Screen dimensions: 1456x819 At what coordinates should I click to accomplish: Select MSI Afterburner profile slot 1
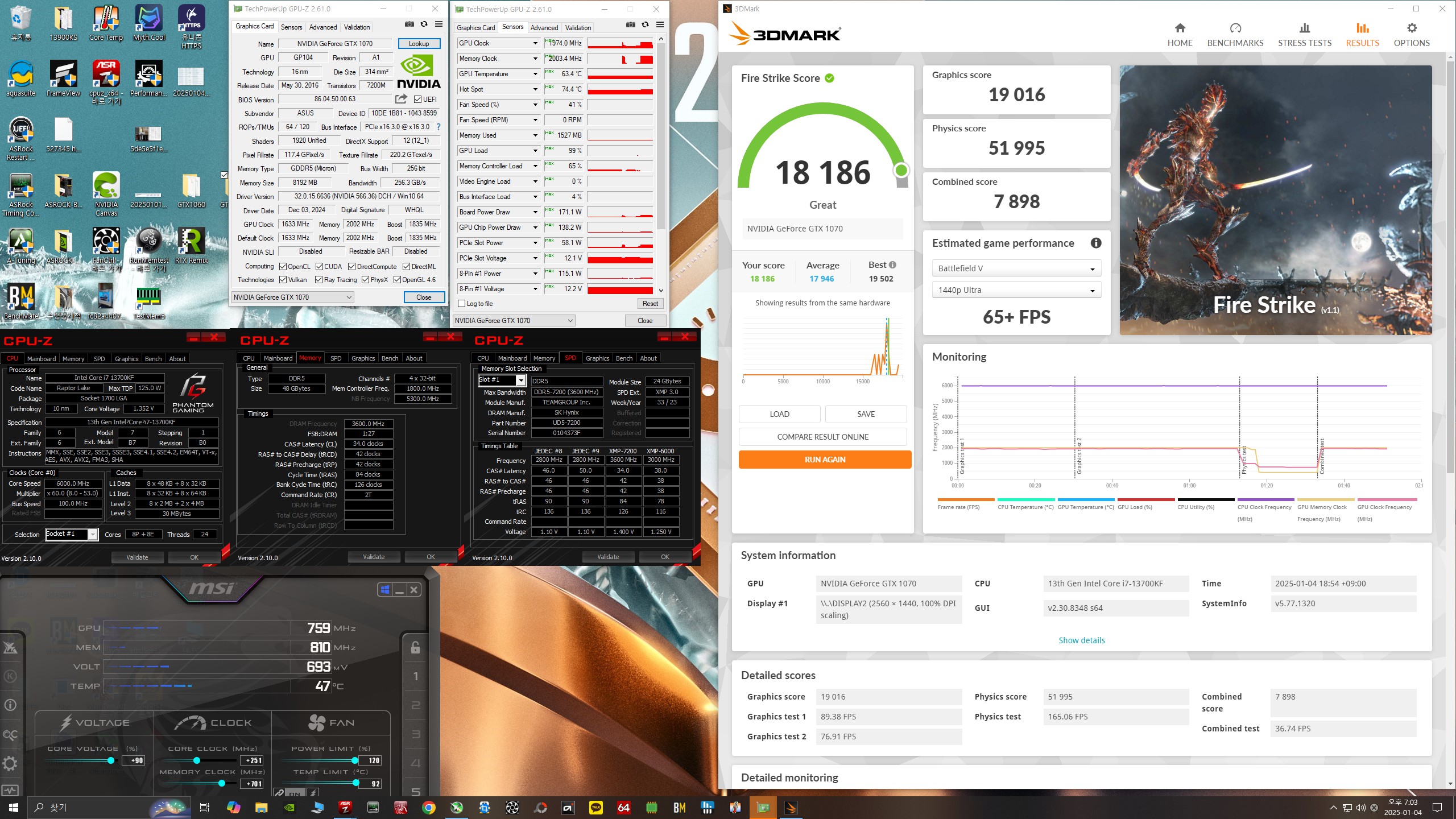coord(415,677)
